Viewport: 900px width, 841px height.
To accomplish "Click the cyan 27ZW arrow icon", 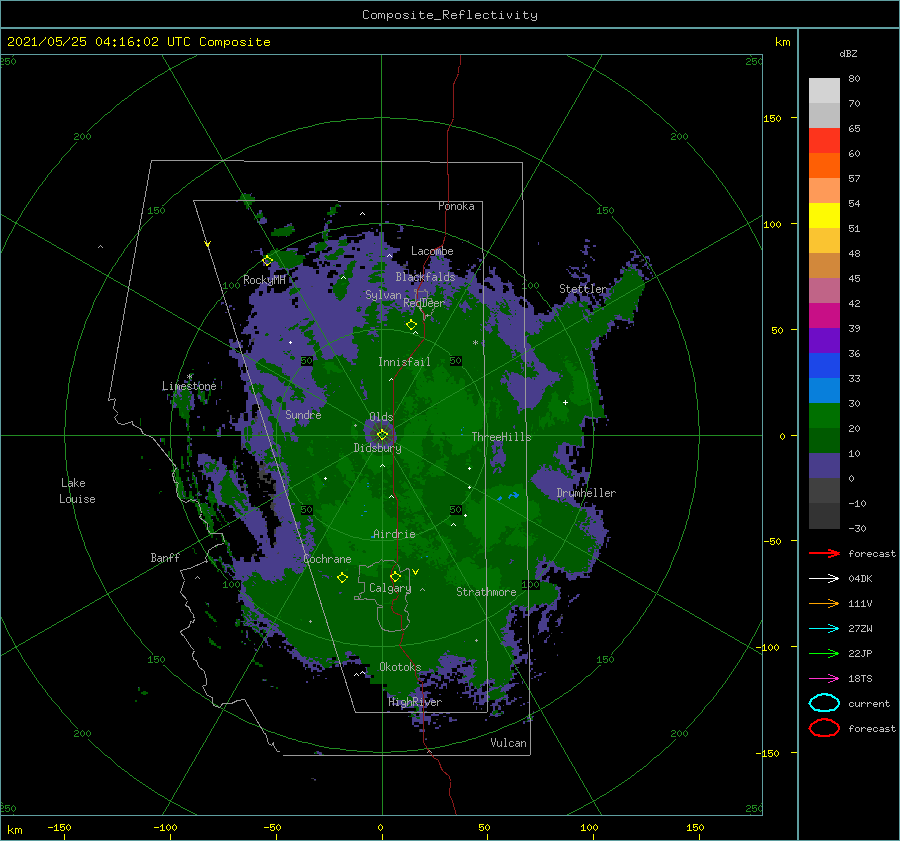I will pos(824,629).
